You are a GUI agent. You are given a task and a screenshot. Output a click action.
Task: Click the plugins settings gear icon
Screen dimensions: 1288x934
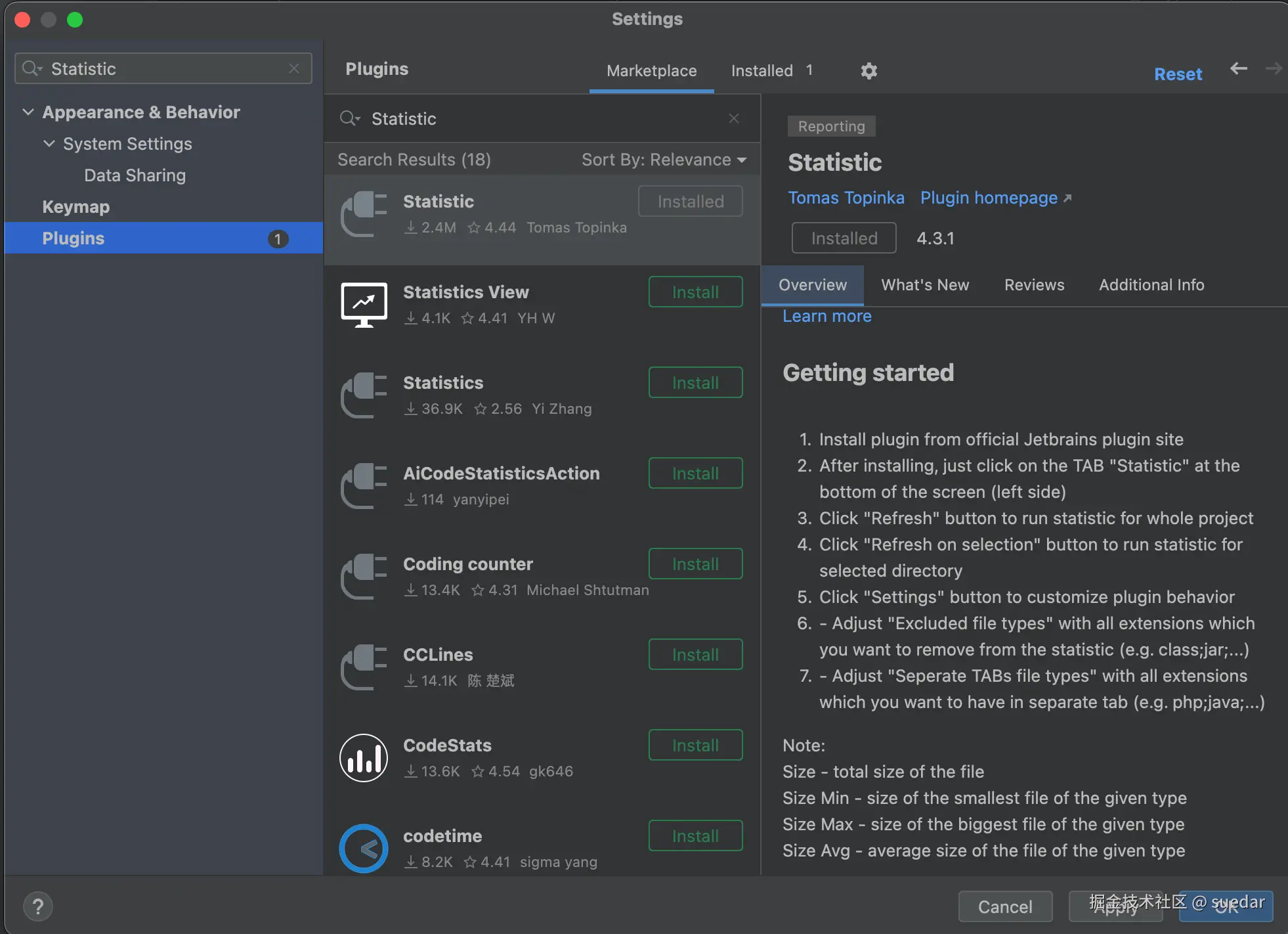pyautogui.click(x=869, y=71)
